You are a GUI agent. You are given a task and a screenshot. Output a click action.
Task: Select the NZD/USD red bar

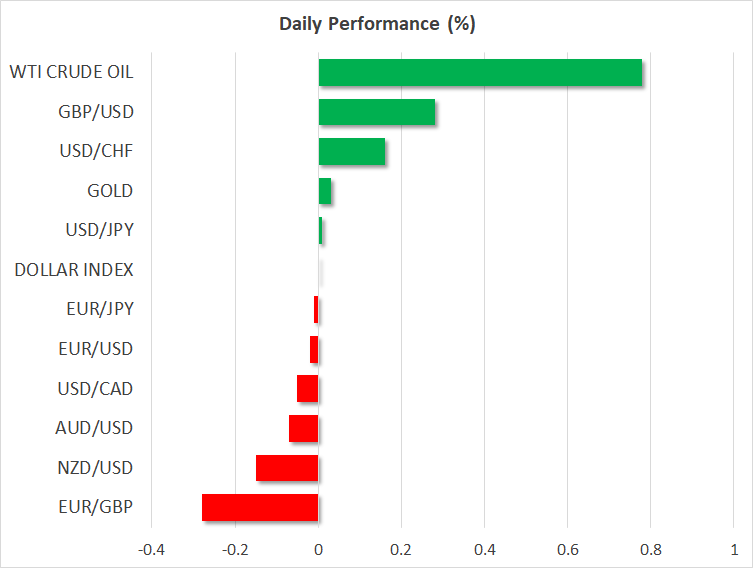pyautogui.click(x=287, y=468)
